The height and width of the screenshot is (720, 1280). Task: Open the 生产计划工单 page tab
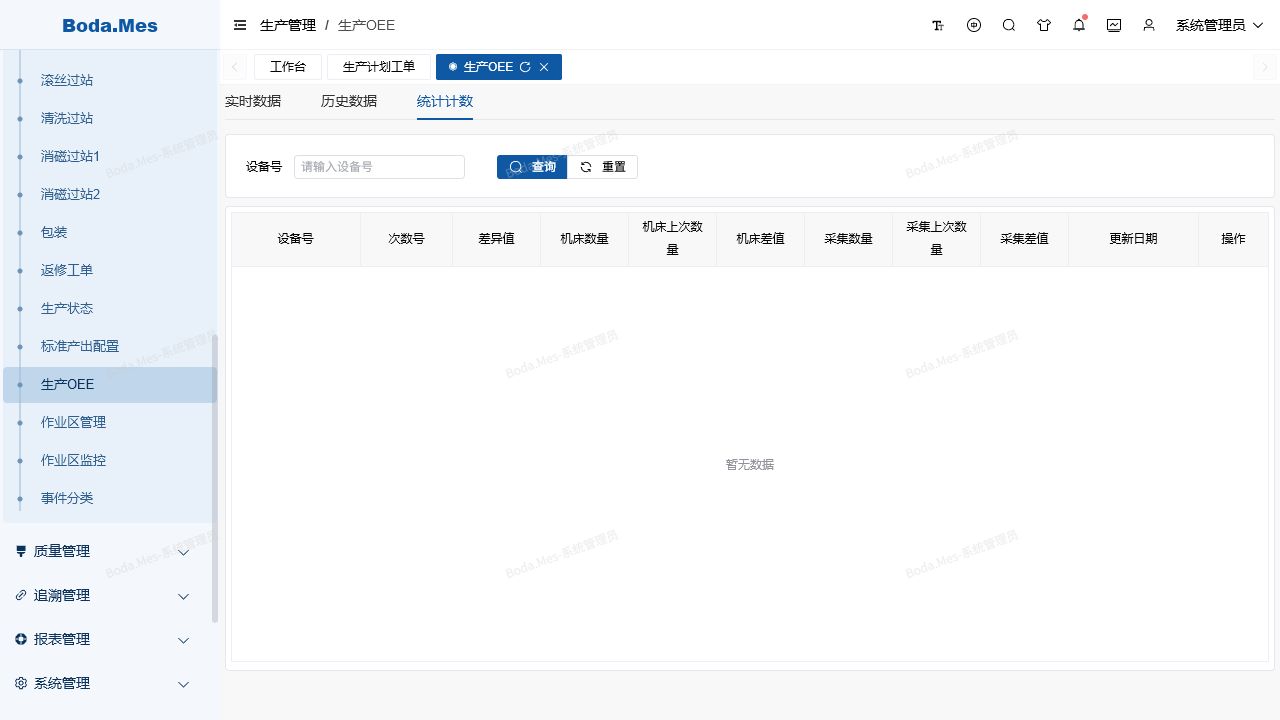pyautogui.click(x=379, y=67)
